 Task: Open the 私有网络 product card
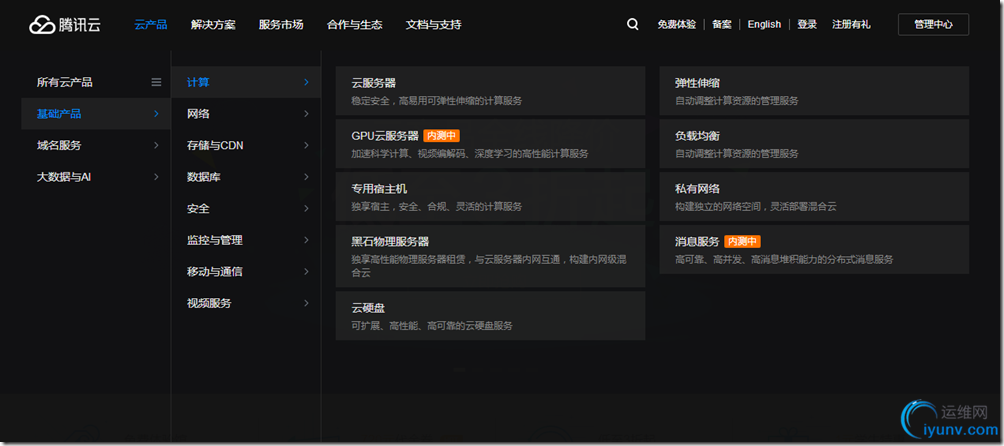point(814,196)
